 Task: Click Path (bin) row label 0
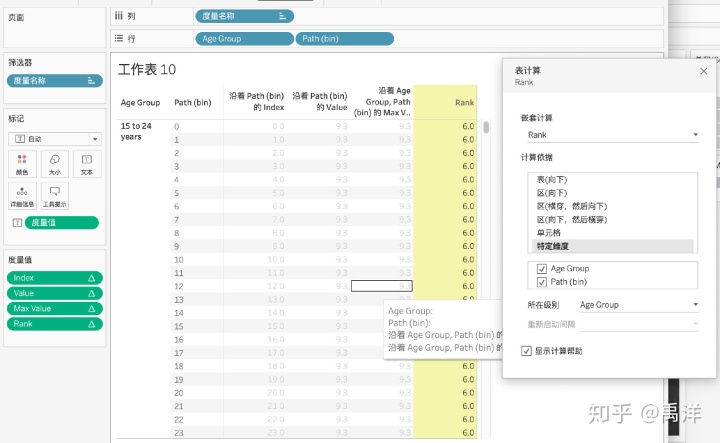(177, 127)
